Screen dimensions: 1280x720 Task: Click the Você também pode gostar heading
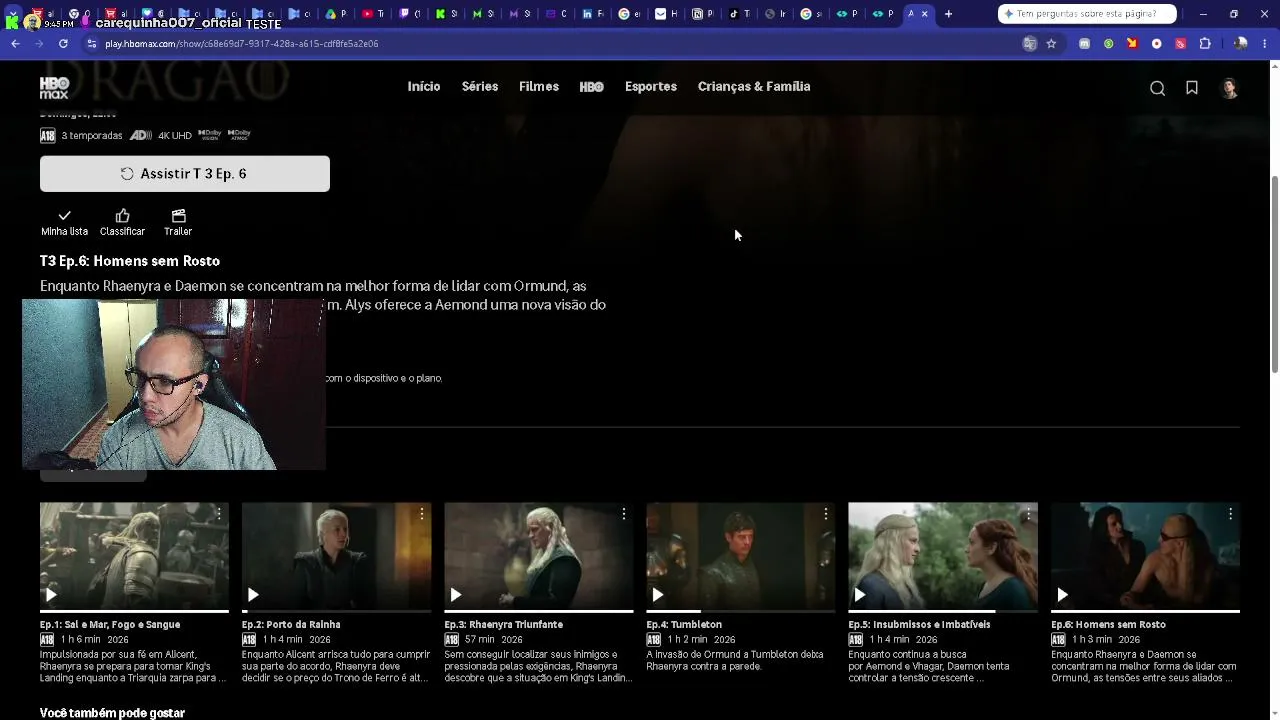click(112, 713)
